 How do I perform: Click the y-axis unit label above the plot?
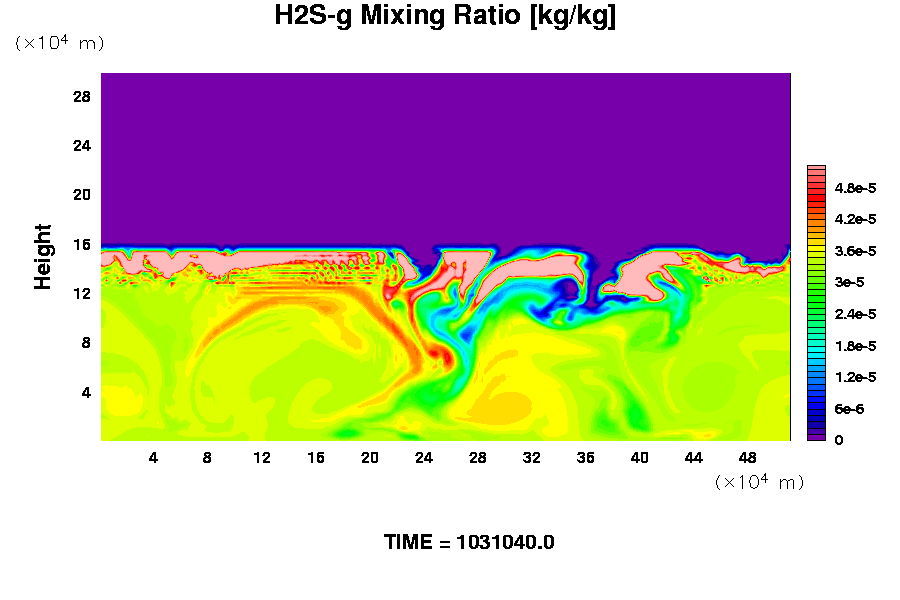[x=59, y=44]
